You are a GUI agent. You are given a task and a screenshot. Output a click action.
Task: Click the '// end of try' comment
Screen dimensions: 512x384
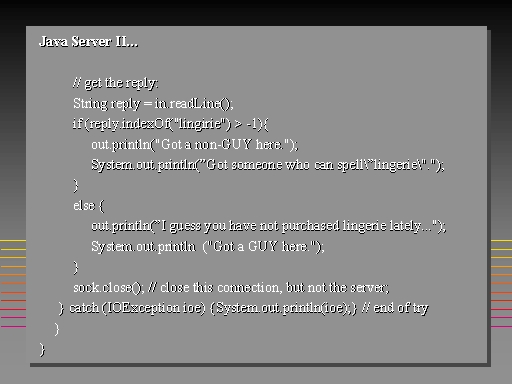pyautogui.click(x=395, y=308)
